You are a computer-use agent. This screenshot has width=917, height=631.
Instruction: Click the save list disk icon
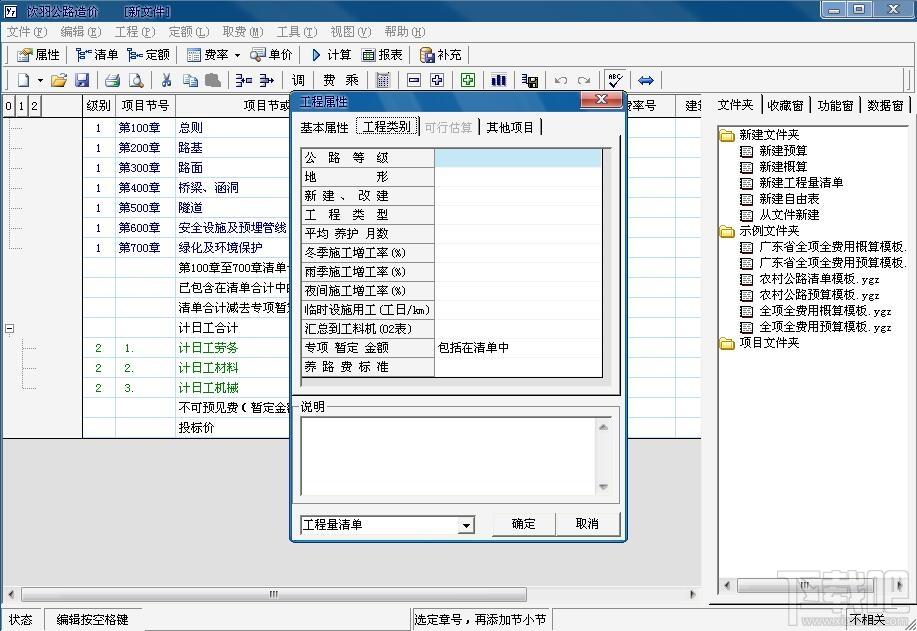click(530, 80)
